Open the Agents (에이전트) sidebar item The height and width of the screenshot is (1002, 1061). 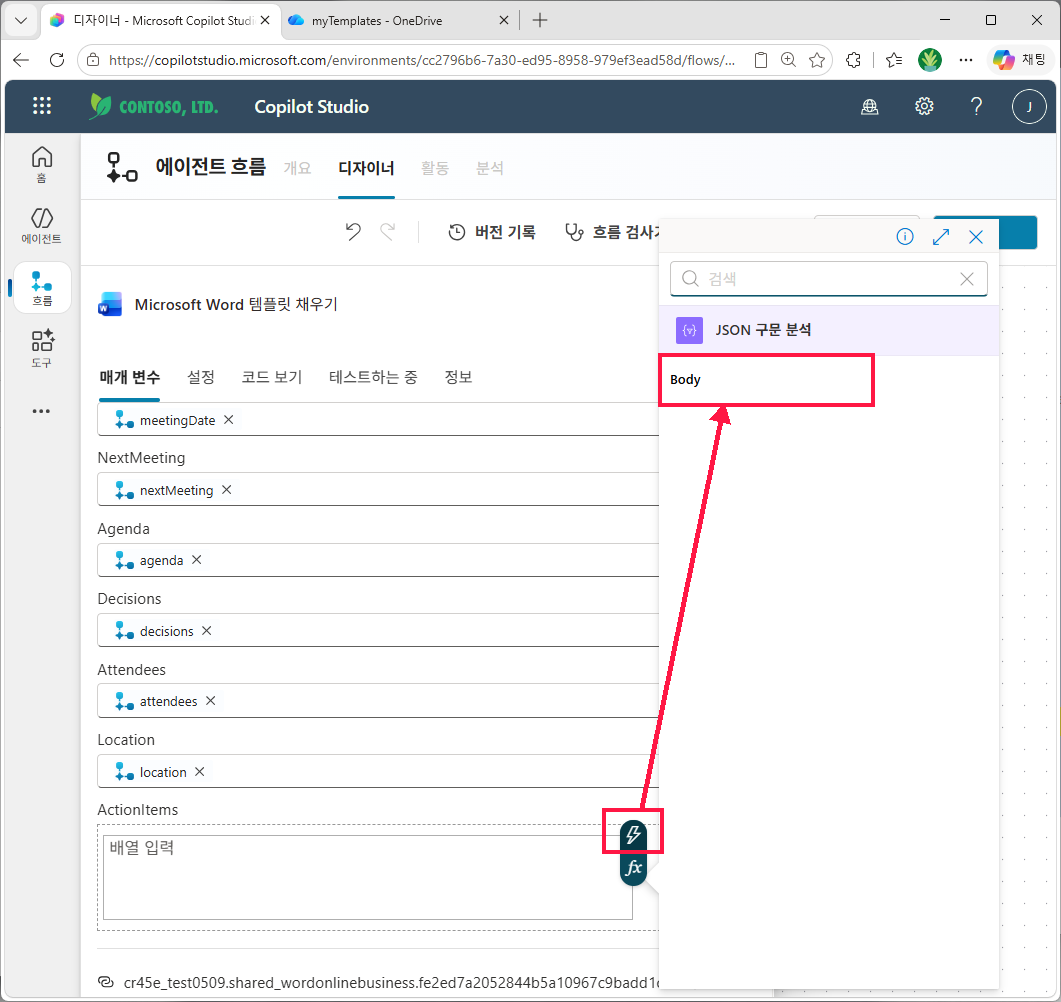point(41,225)
